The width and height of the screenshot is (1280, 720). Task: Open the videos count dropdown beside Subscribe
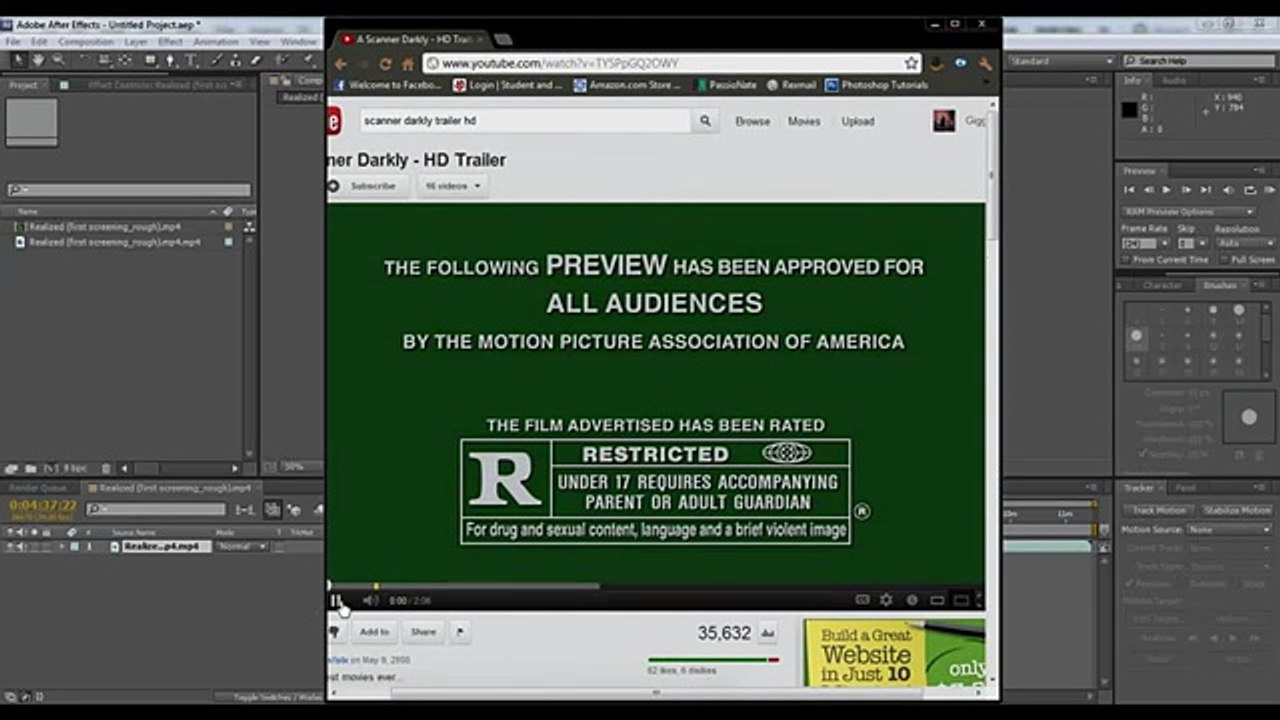[453, 186]
